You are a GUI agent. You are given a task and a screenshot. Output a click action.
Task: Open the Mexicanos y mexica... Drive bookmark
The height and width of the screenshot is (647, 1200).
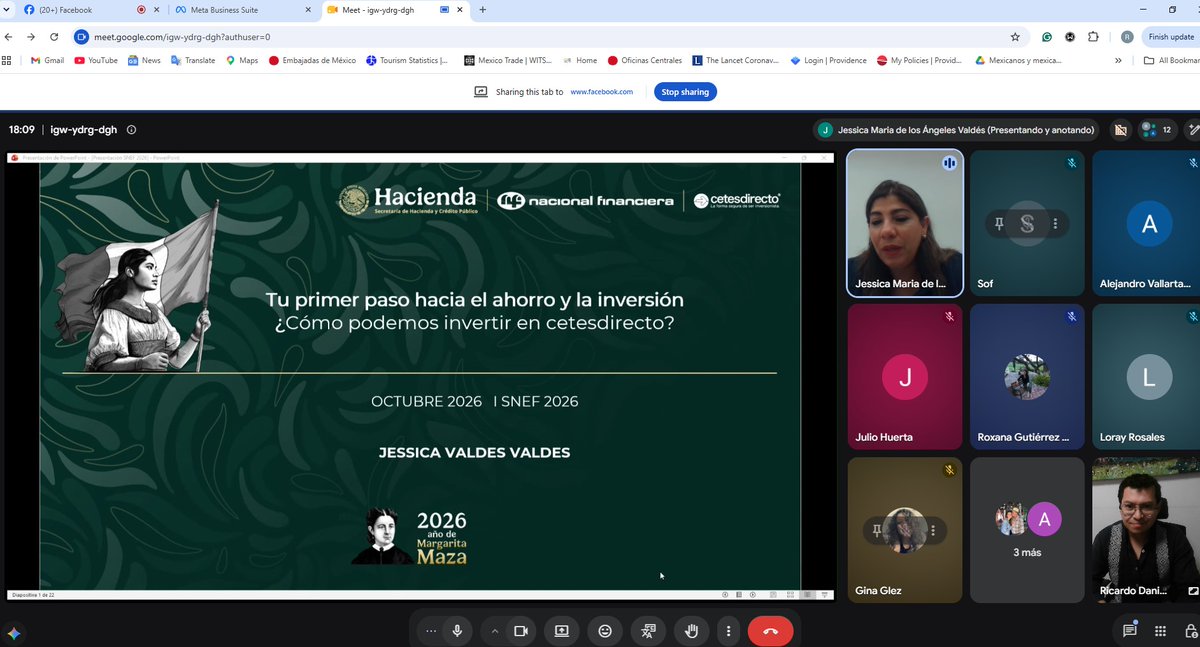click(1019, 60)
